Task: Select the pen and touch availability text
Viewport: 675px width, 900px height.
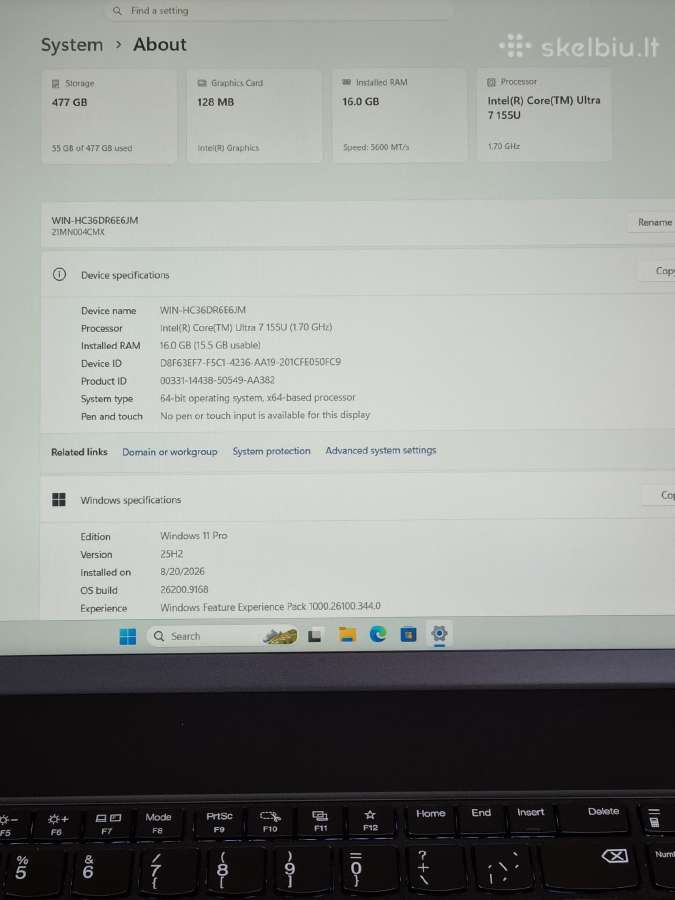Action: (x=265, y=415)
